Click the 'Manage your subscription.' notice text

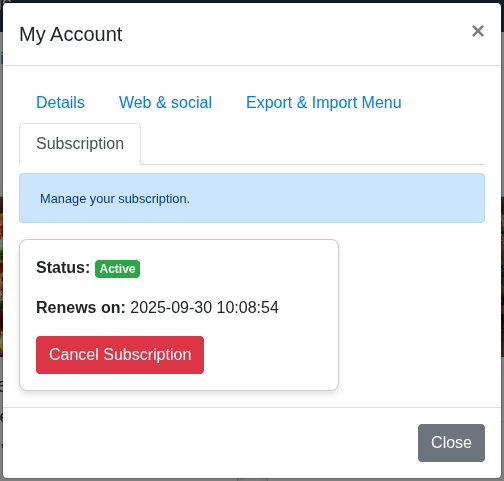click(x=115, y=199)
